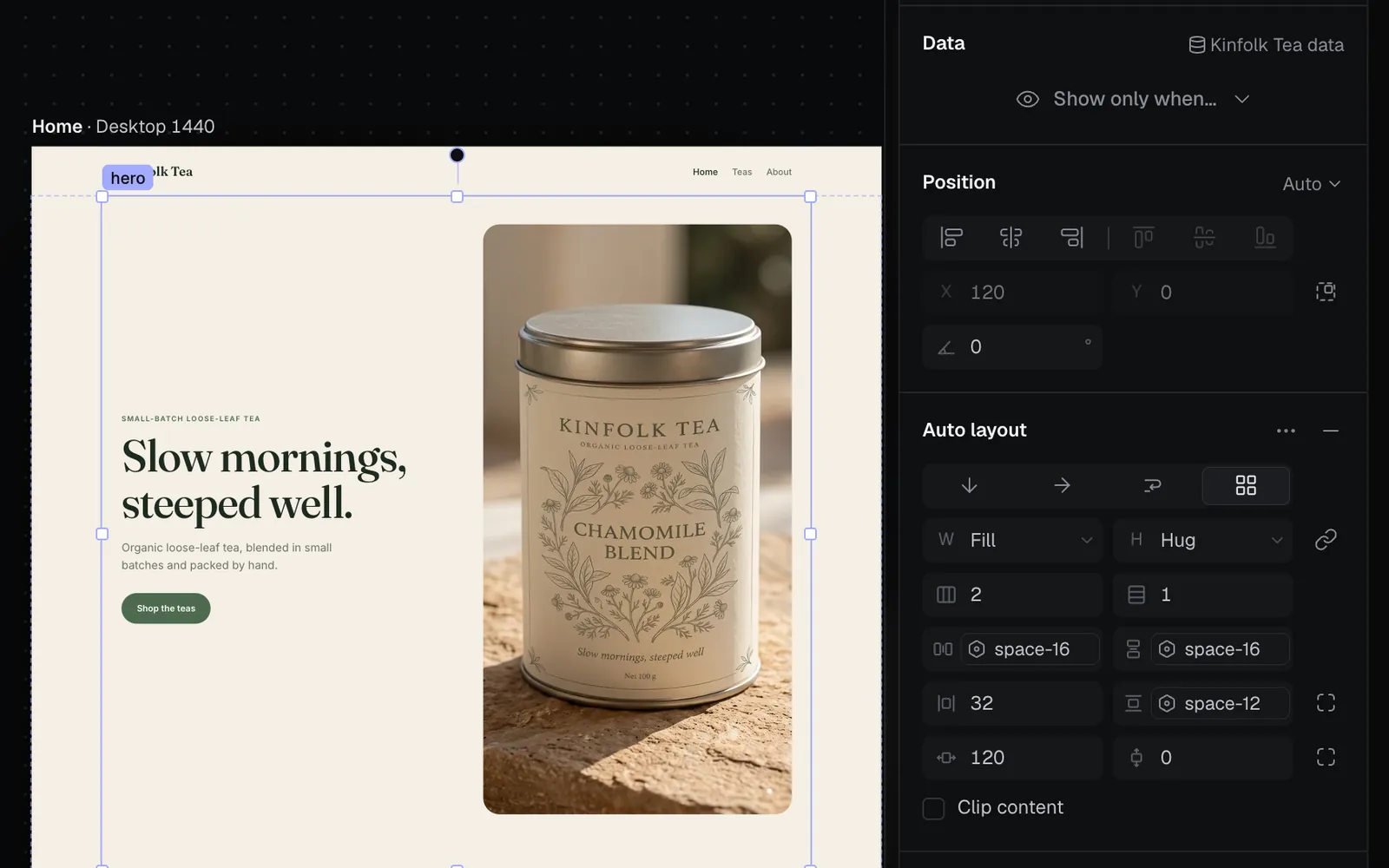
Task: Align vertical centers icon
Action: pos(1204,237)
